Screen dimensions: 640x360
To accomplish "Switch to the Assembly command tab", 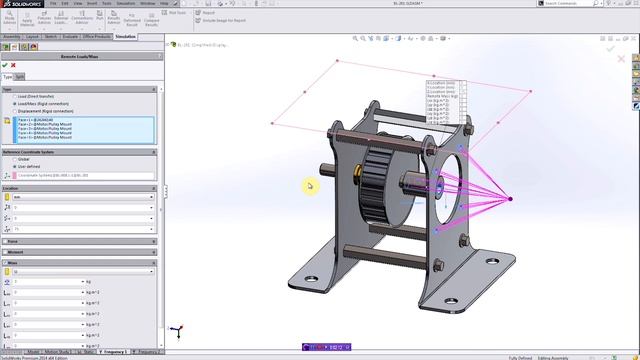I will coord(11,37).
